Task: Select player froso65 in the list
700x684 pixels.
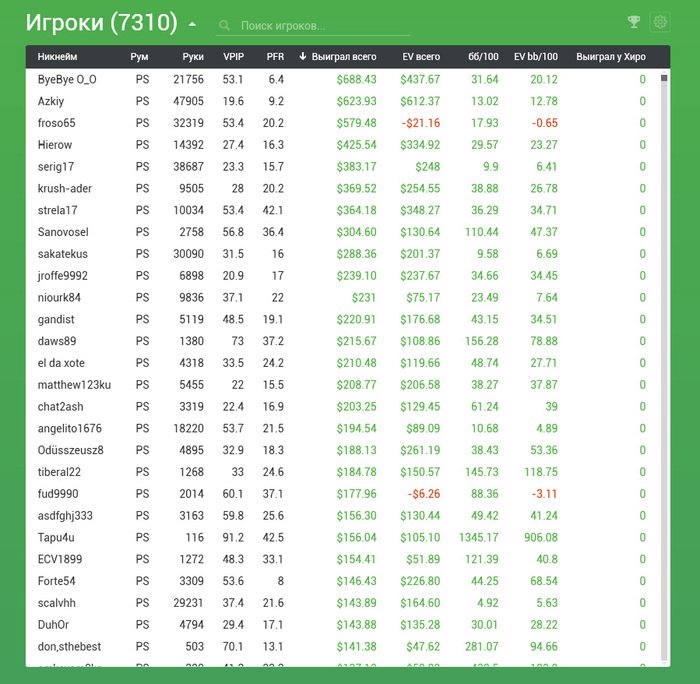Action: coord(56,123)
